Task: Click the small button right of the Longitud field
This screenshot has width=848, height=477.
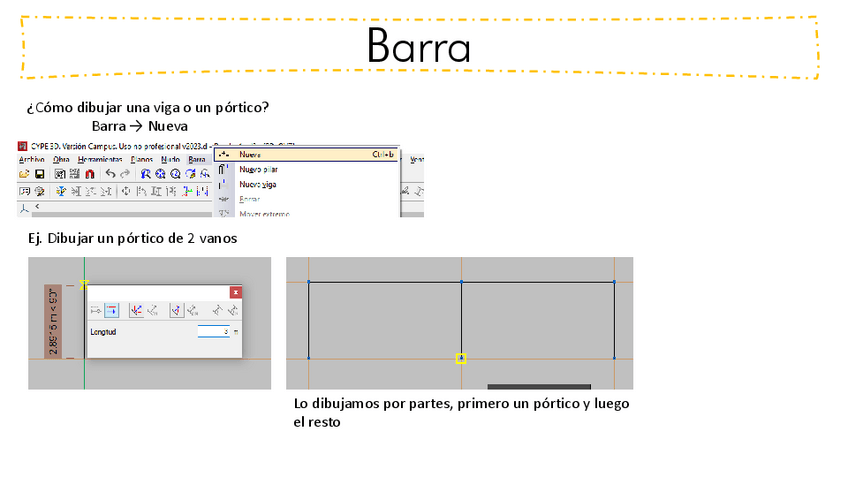Action: coord(236,331)
